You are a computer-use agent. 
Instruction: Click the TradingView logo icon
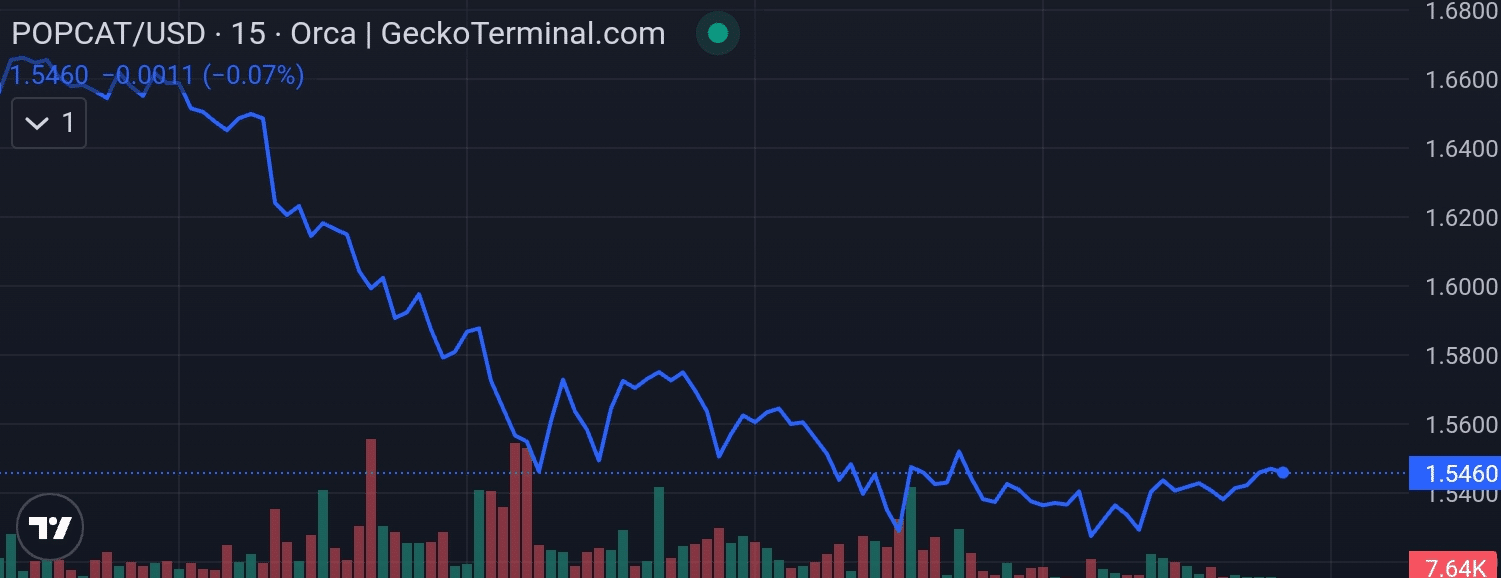coord(50,526)
